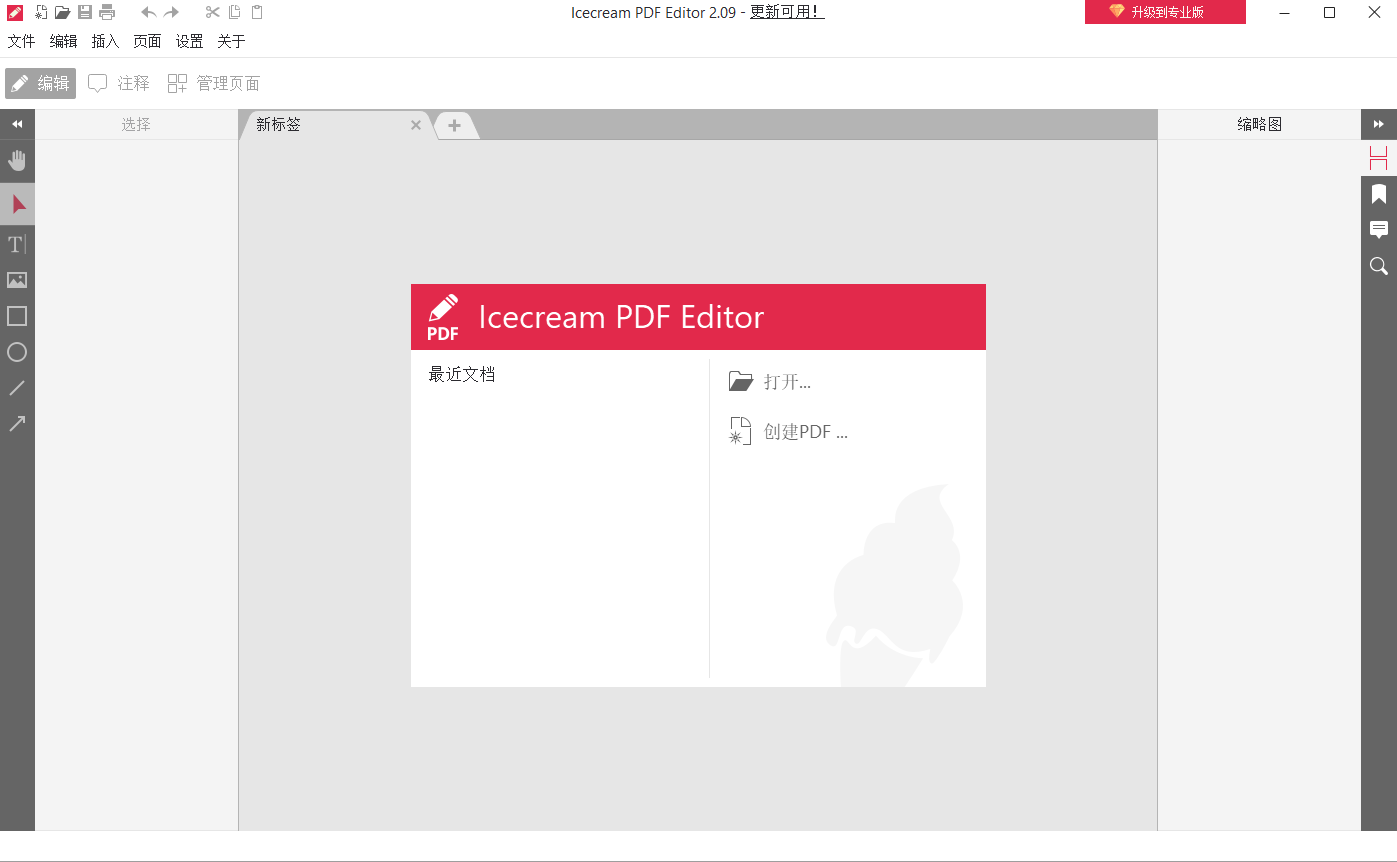Maximize the application window

pyautogui.click(x=1329, y=12)
